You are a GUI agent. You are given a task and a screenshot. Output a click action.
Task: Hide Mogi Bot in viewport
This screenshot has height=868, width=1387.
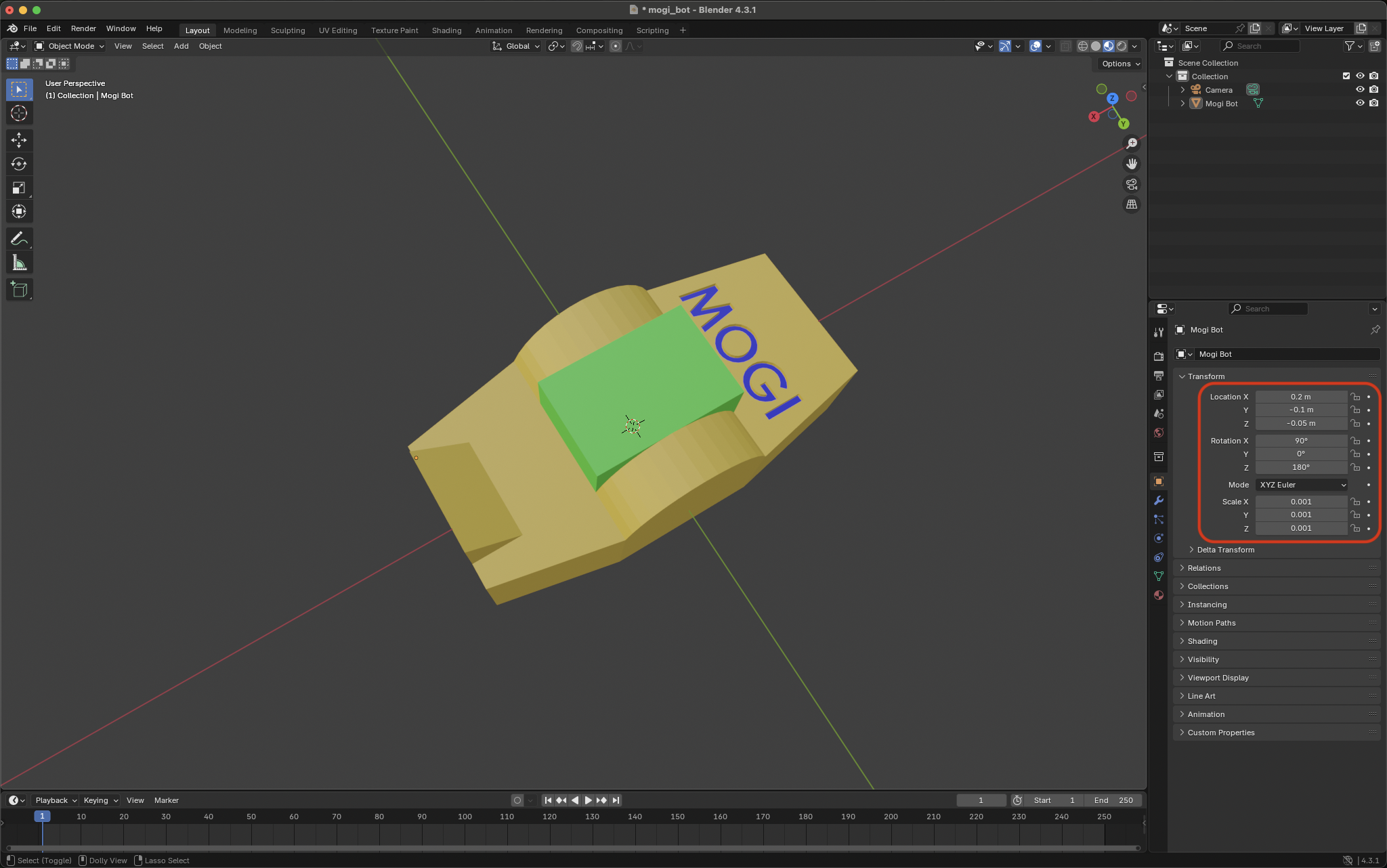(1359, 103)
